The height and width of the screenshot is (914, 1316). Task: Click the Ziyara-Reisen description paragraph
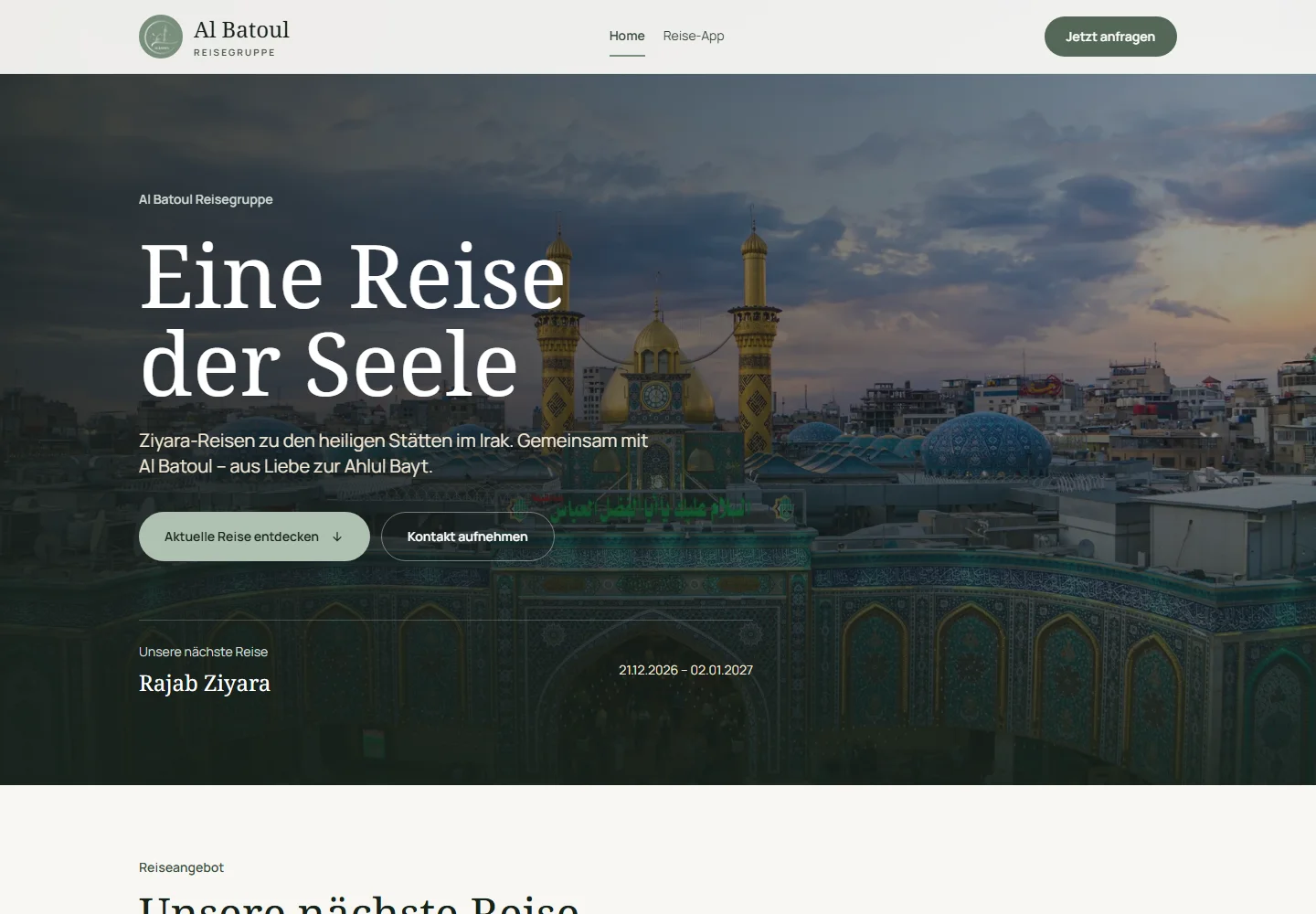(393, 453)
